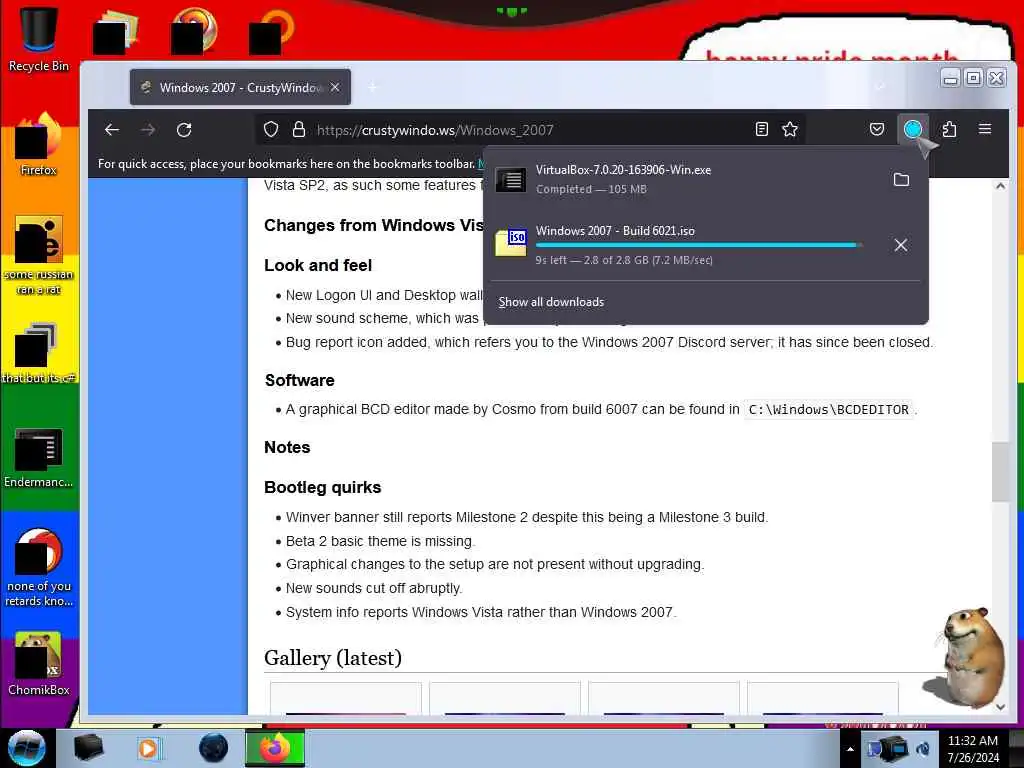Open the Start menu orb

[x=27, y=748]
